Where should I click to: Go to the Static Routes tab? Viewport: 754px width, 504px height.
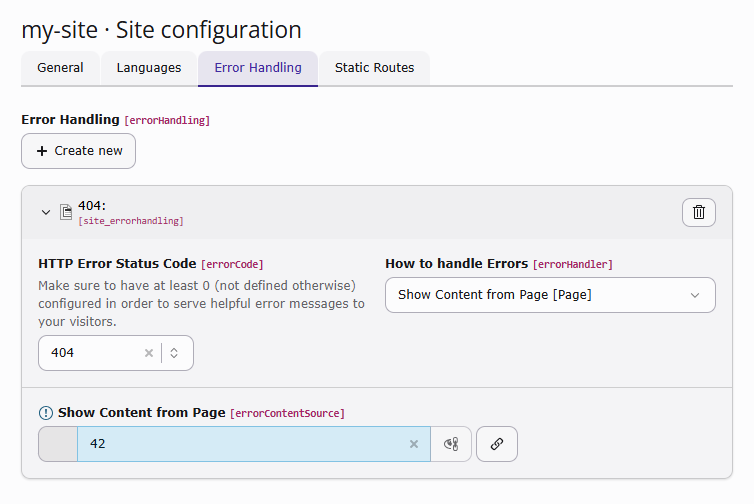click(x=374, y=68)
